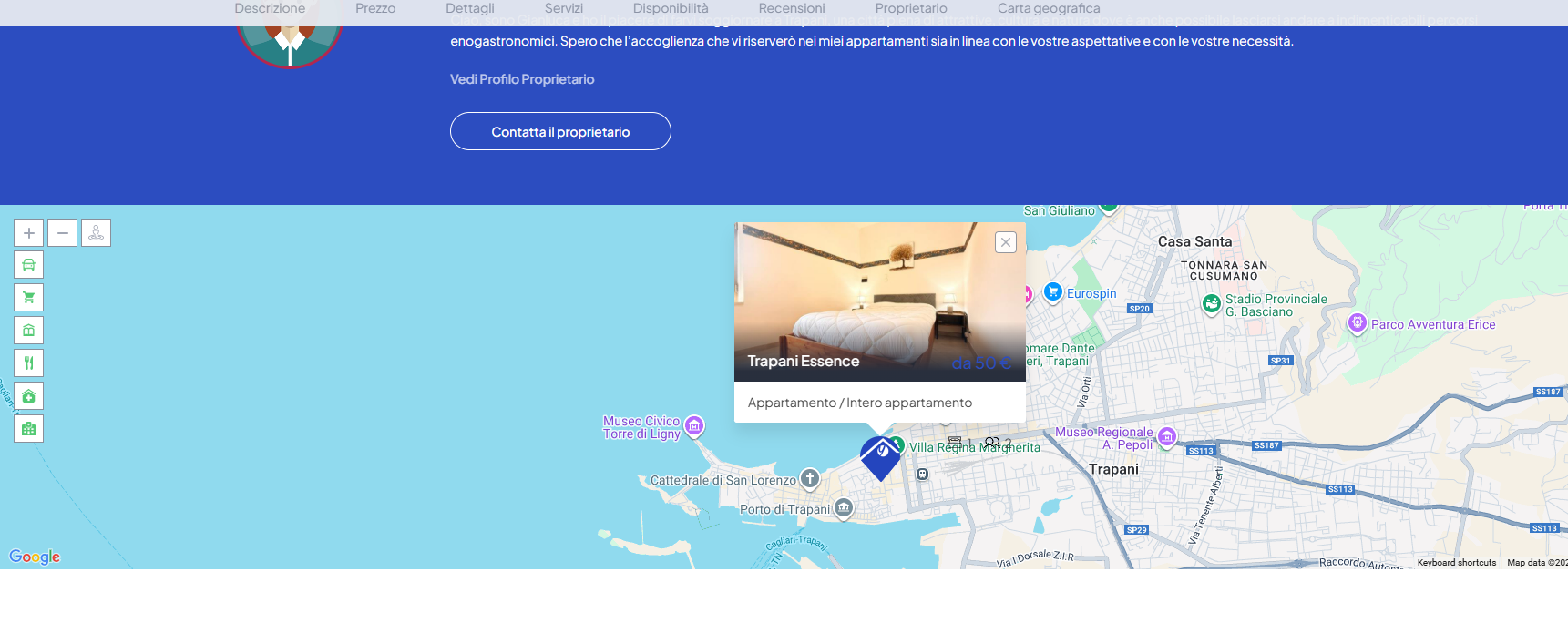Toggle the car/parking places filter

(28, 265)
